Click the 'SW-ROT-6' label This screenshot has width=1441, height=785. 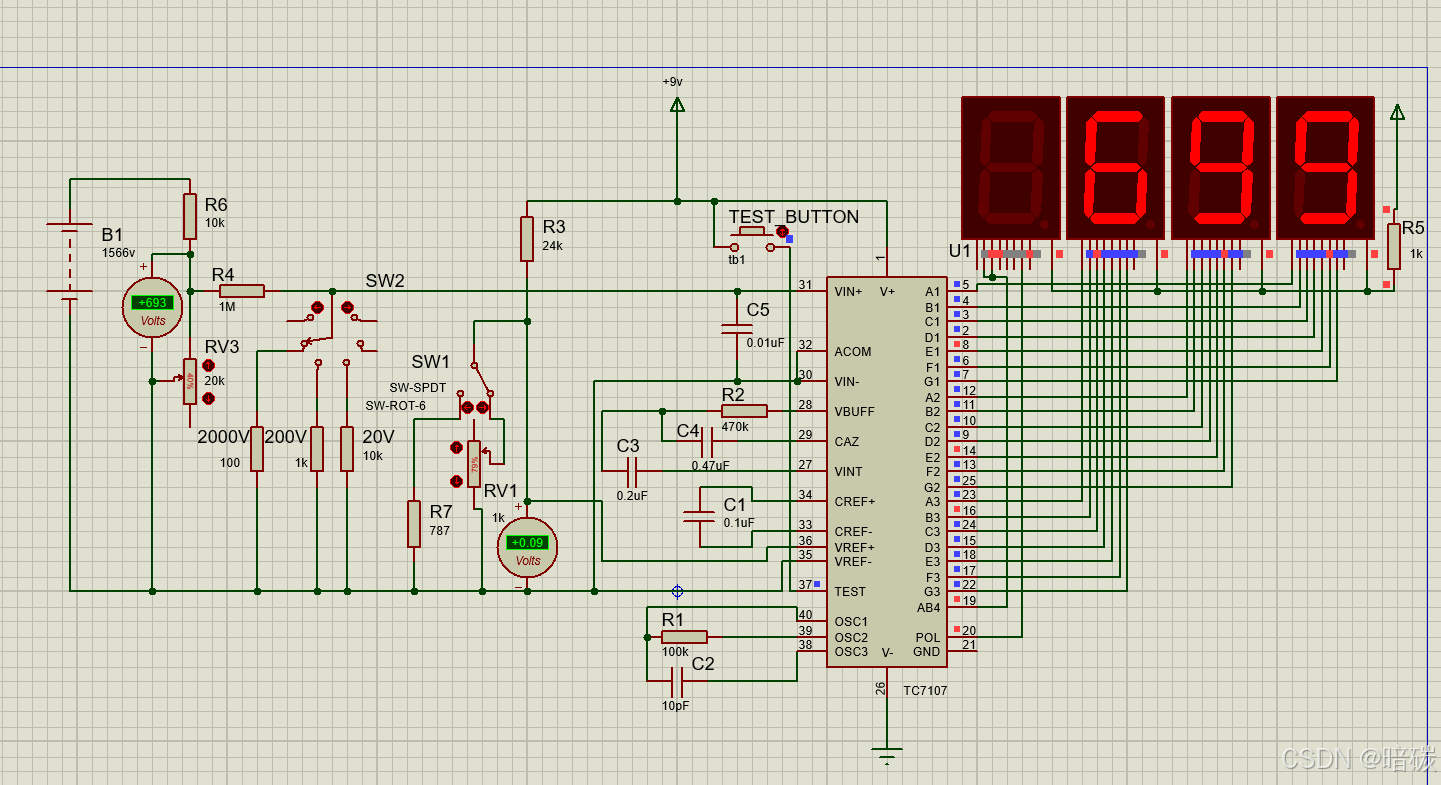pos(395,405)
